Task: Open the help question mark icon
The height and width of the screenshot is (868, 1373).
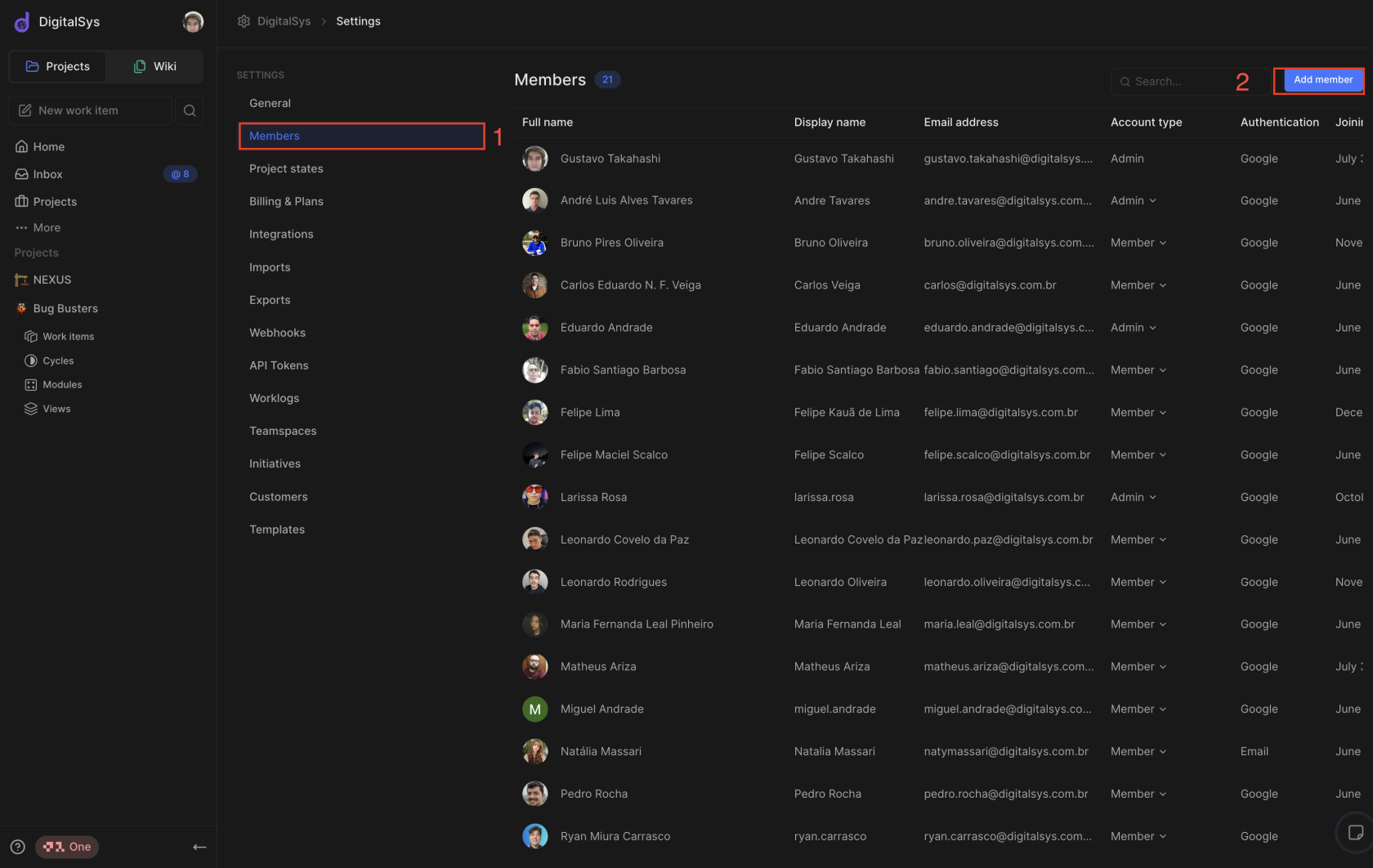Action: pyautogui.click(x=18, y=847)
